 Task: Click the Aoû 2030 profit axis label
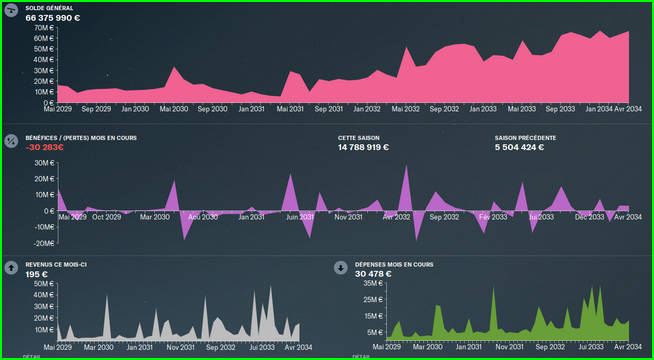203,217
